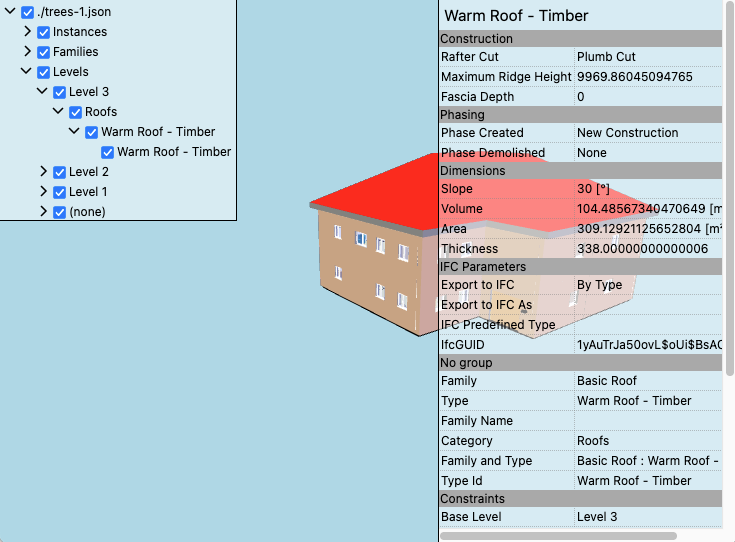Screen dimensions: 735x542
Task: Click the IFC Parameters group header
Action: point(581,266)
